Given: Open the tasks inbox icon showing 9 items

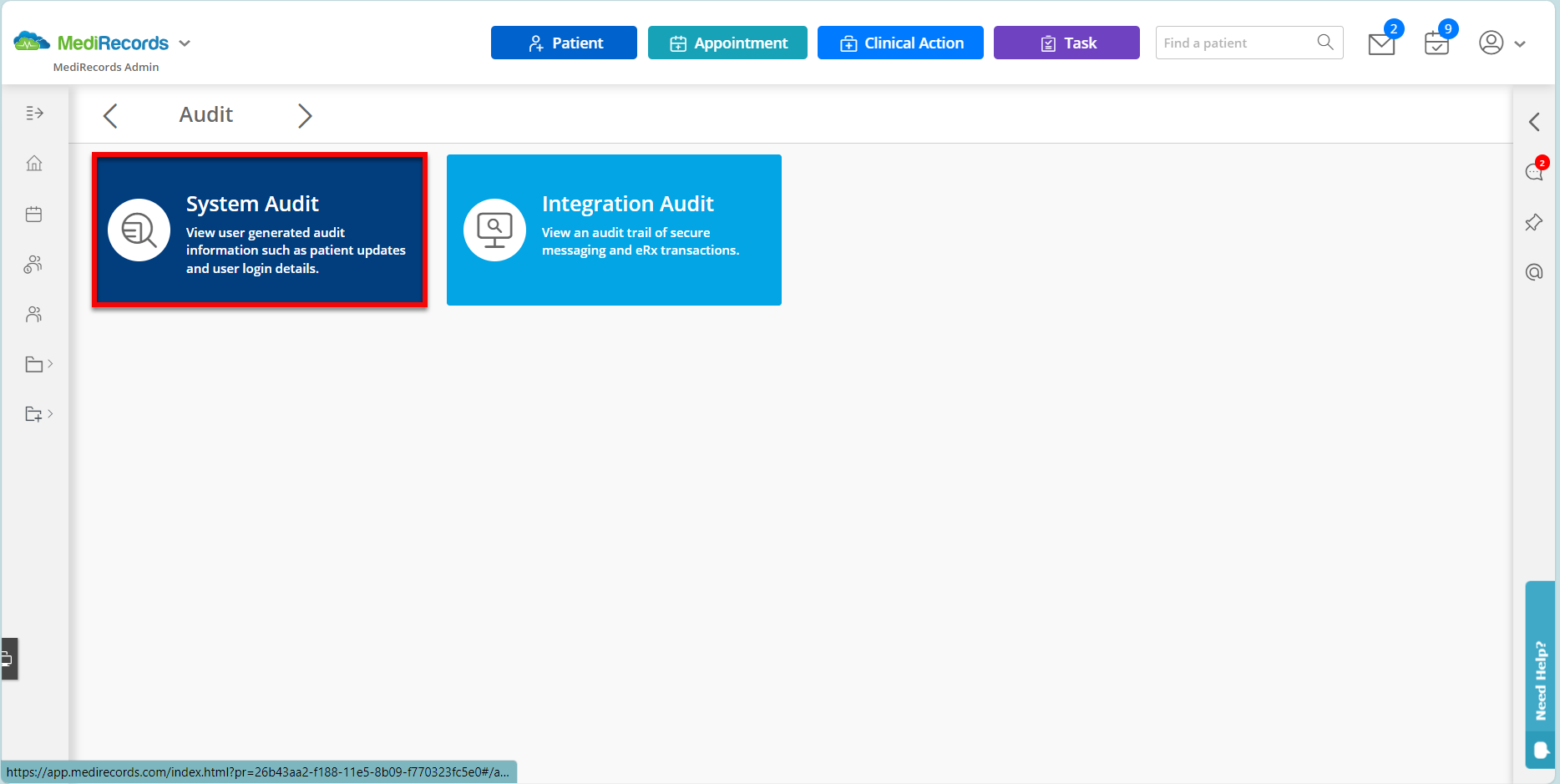Looking at the screenshot, I should click(1436, 43).
